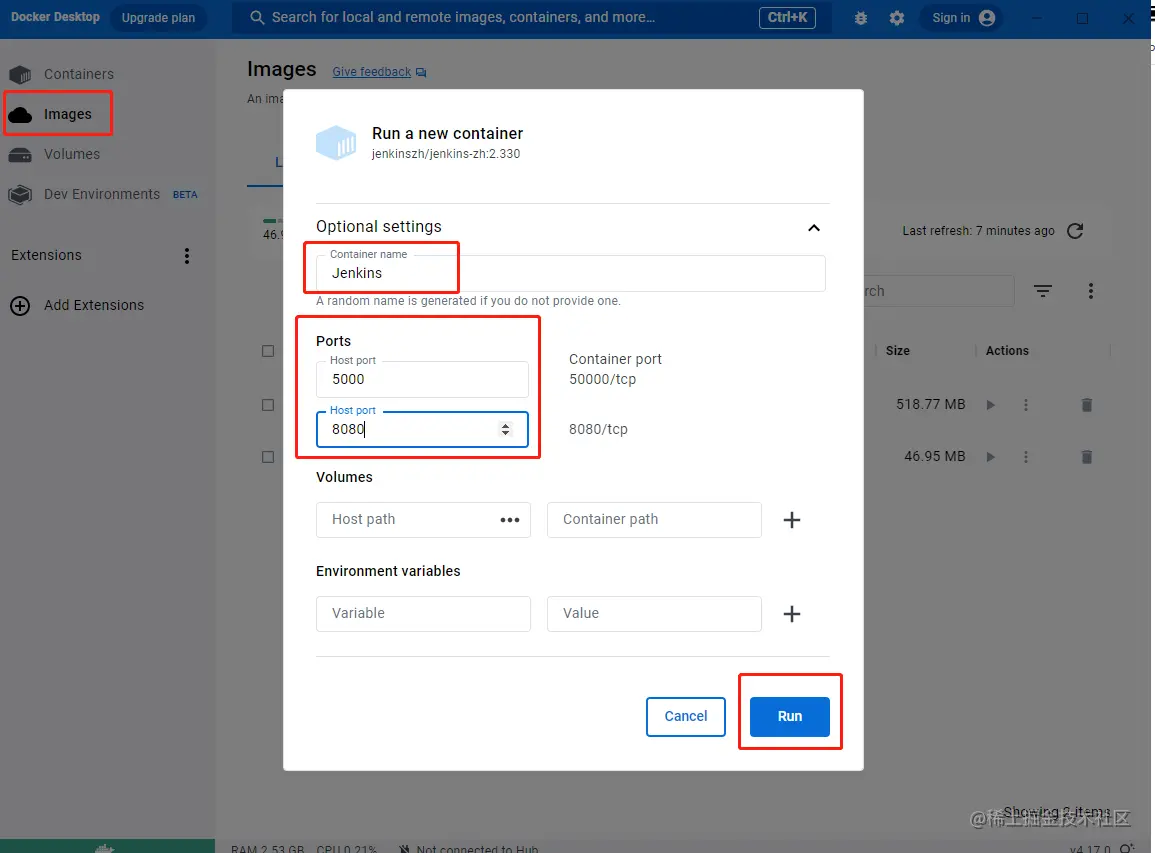Screen dimensions: 1155x853
Task: Open settings gear icon
Action: [x=896, y=18]
